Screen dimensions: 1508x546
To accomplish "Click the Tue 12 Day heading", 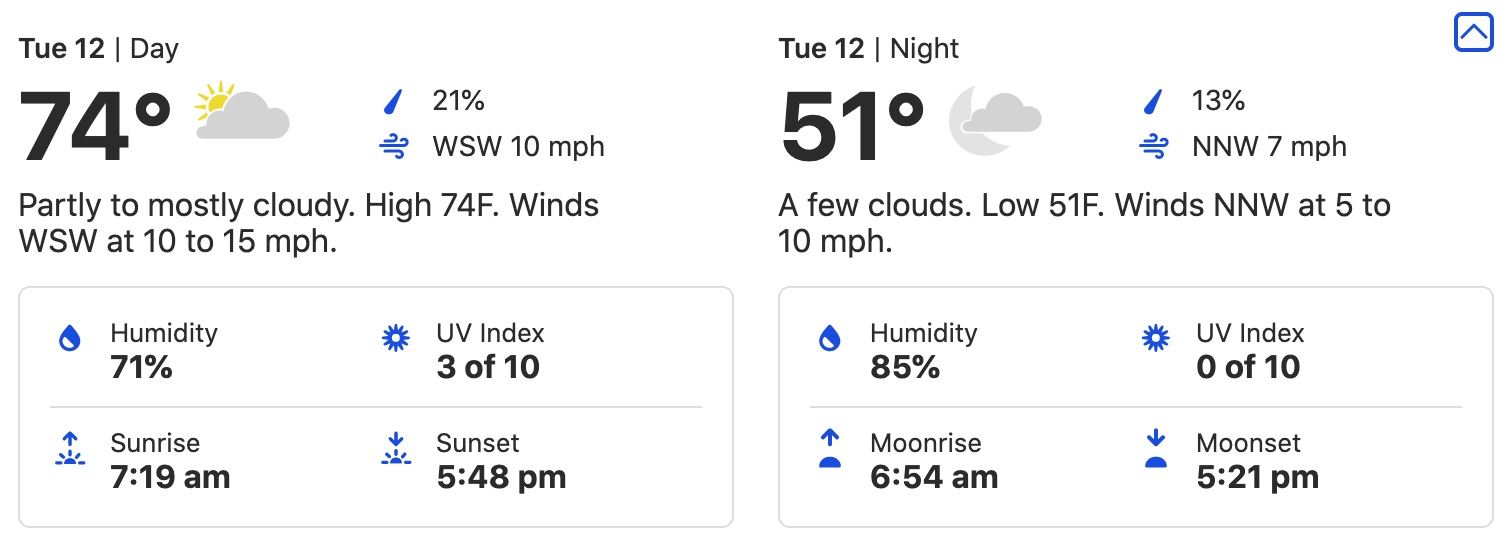I will pyautogui.click(x=98, y=49).
